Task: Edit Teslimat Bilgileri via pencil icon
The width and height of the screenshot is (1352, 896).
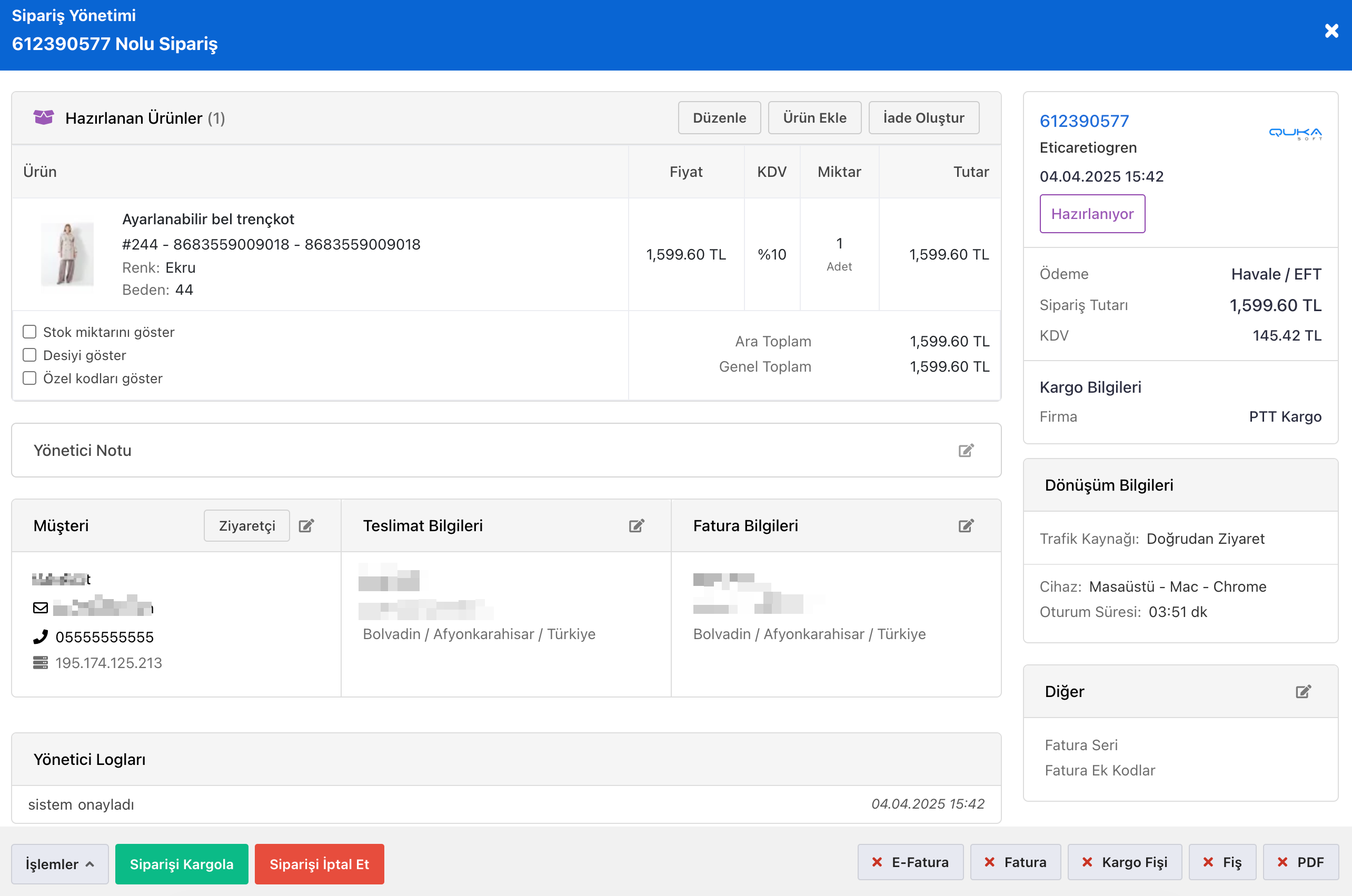Action: pyautogui.click(x=636, y=526)
